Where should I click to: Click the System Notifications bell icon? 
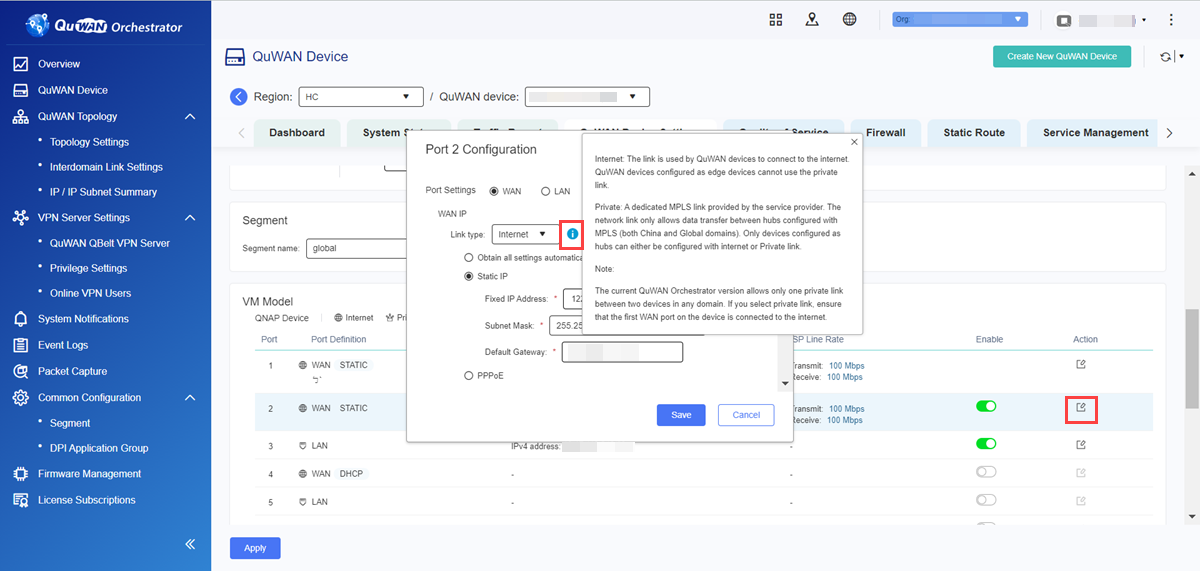(20, 319)
